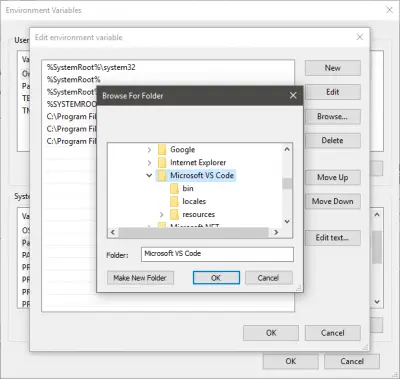Click Cancel in Environment Variables window

coord(352,361)
